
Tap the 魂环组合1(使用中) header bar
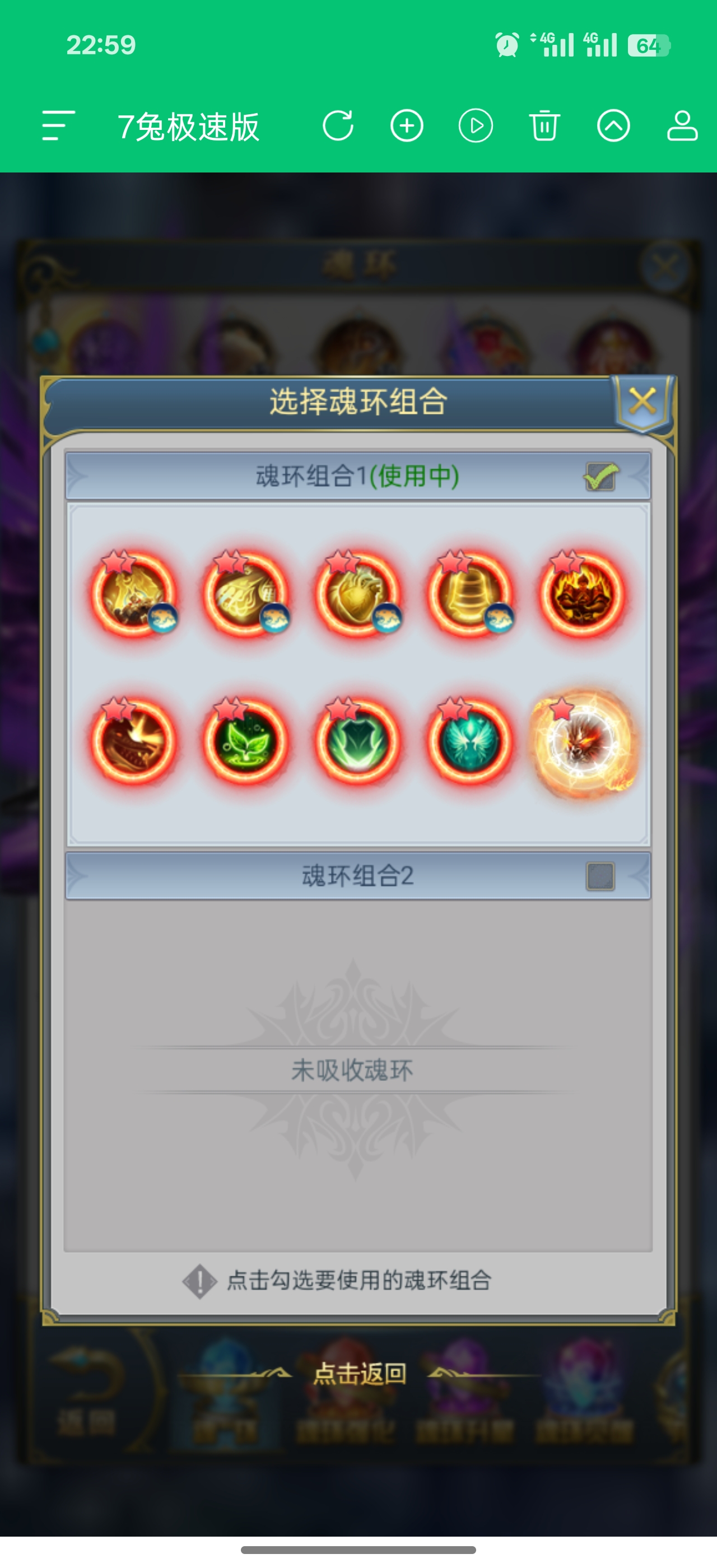358,476
